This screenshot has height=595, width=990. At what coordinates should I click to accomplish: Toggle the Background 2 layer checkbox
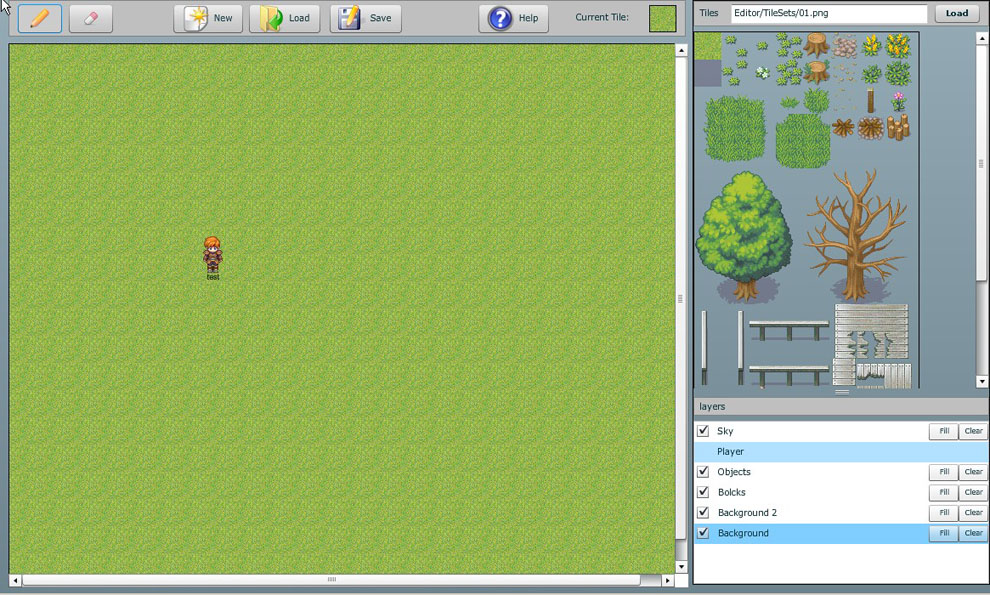[x=703, y=513]
